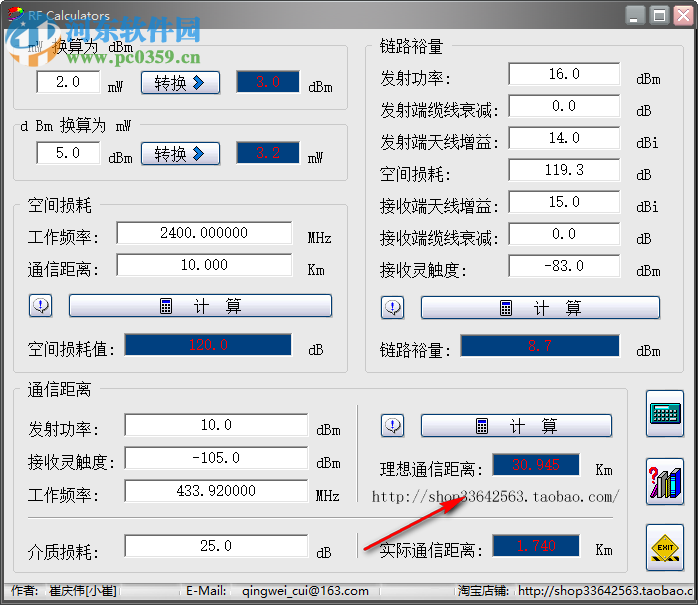Select the 3.0 dBm result box
This screenshot has width=698, height=605.
(x=268, y=82)
